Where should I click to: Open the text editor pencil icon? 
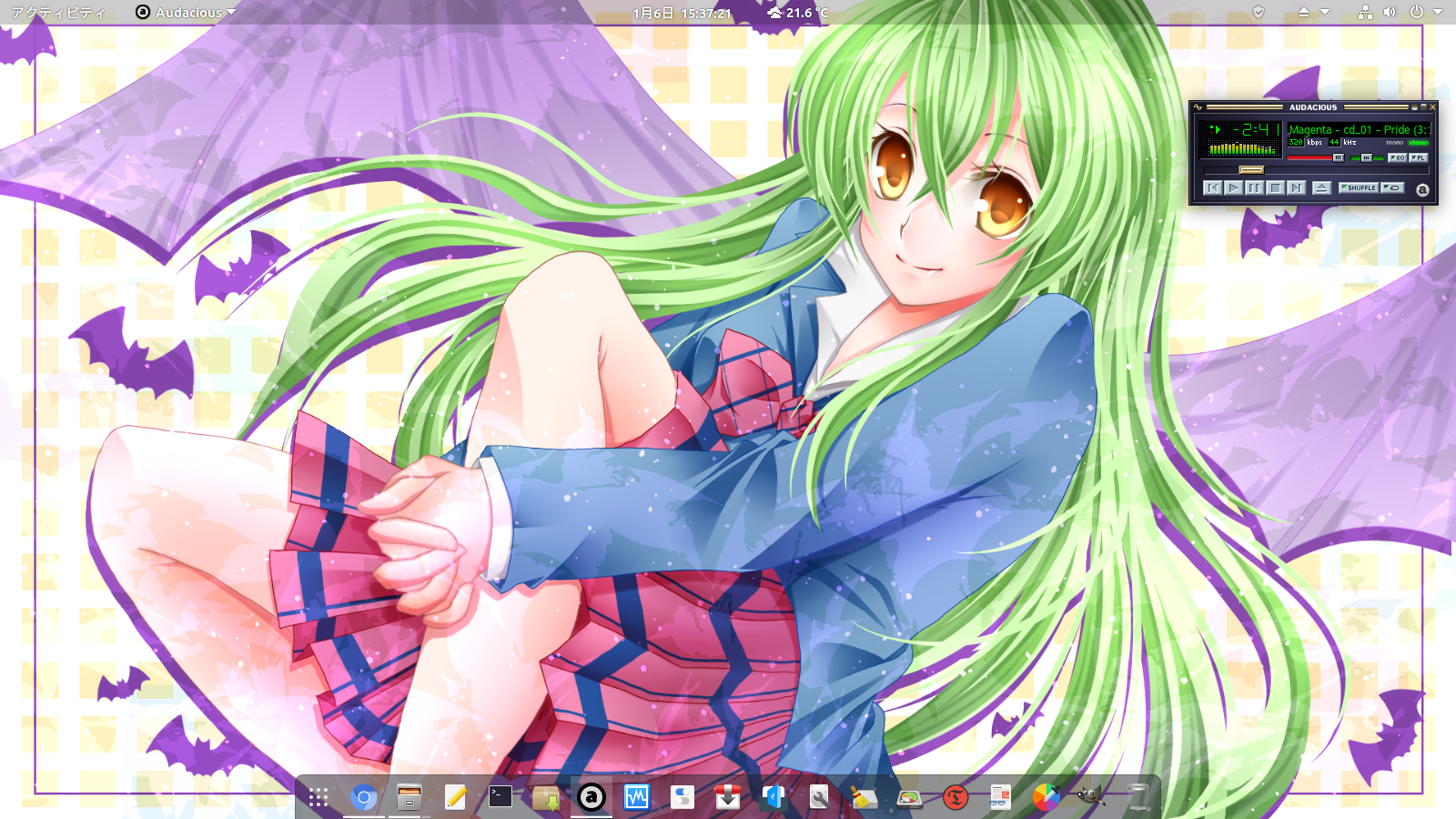pyautogui.click(x=454, y=798)
